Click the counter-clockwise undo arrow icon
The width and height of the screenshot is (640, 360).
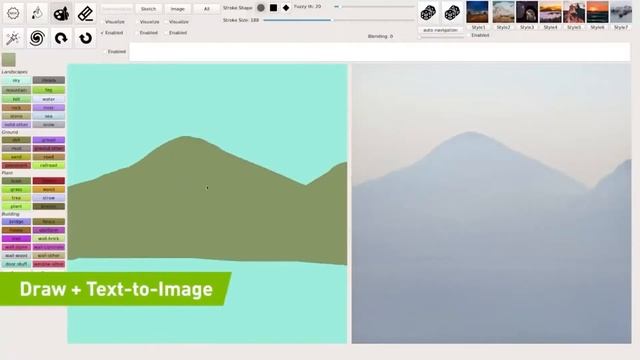[x=85, y=38]
